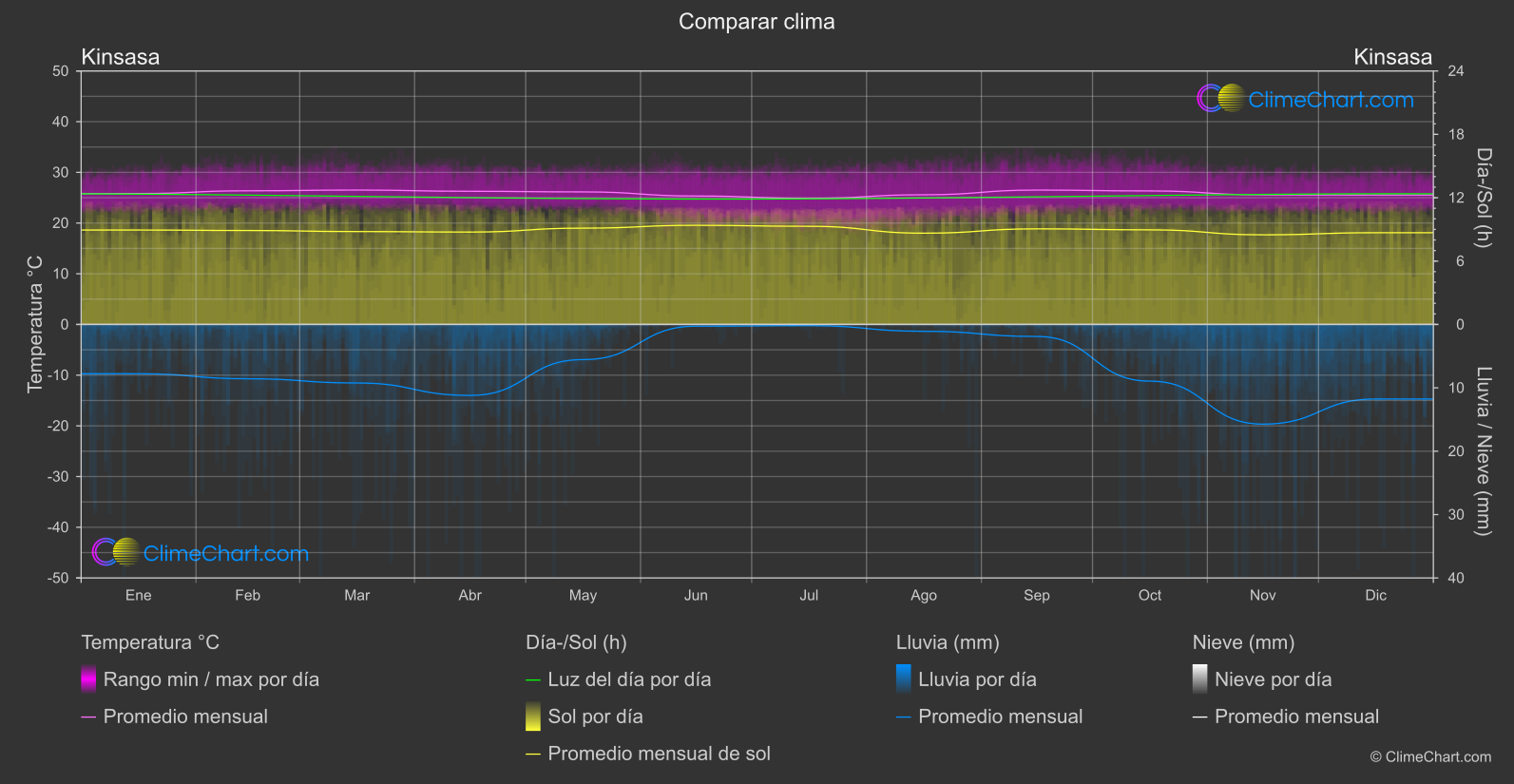Open the ClimeChart.com link top right
This screenshot has height=784, width=1514.
click(x=1331, y=100)
